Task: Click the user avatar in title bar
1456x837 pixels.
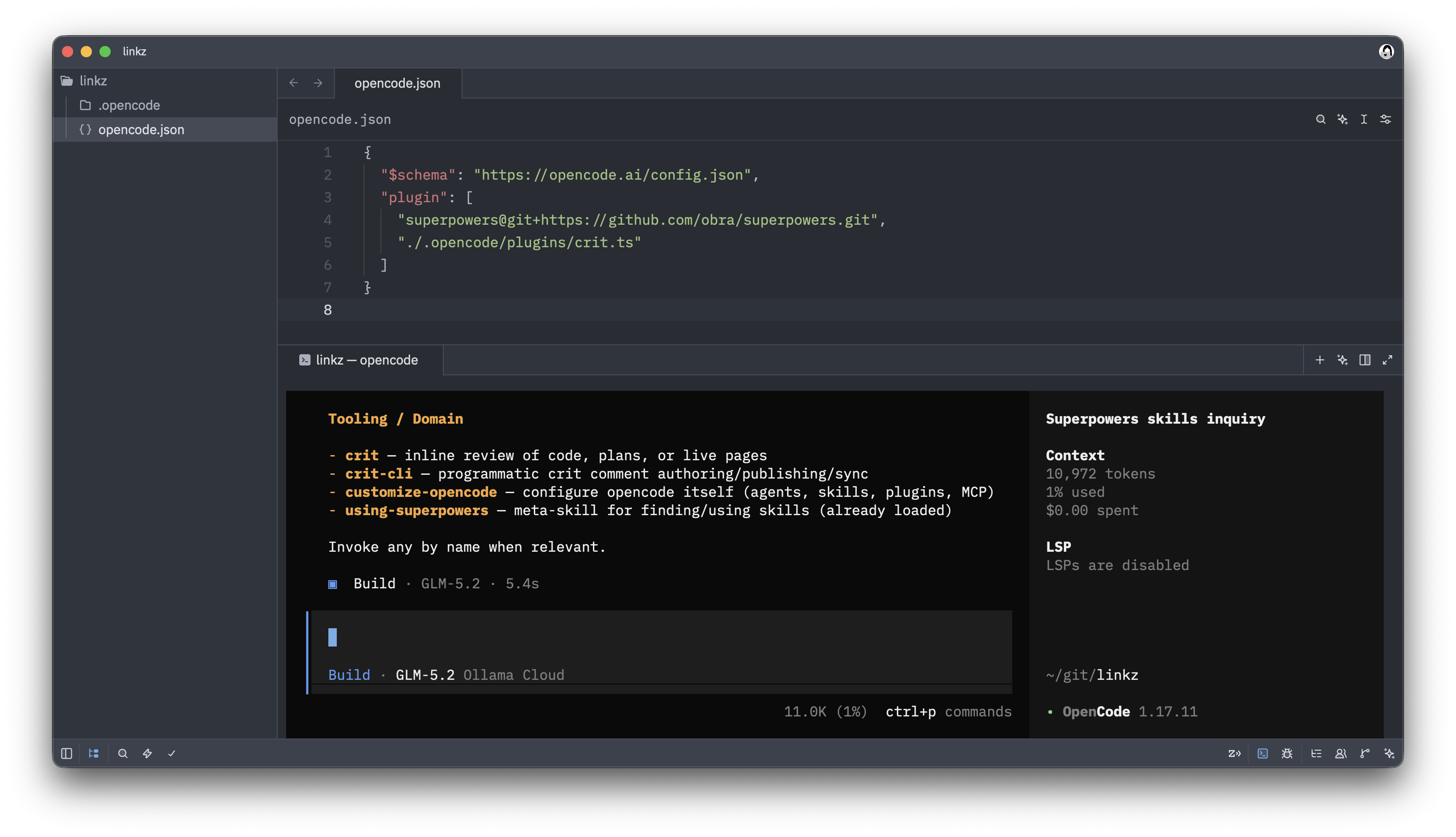Action: click(x=1386, y=51)
